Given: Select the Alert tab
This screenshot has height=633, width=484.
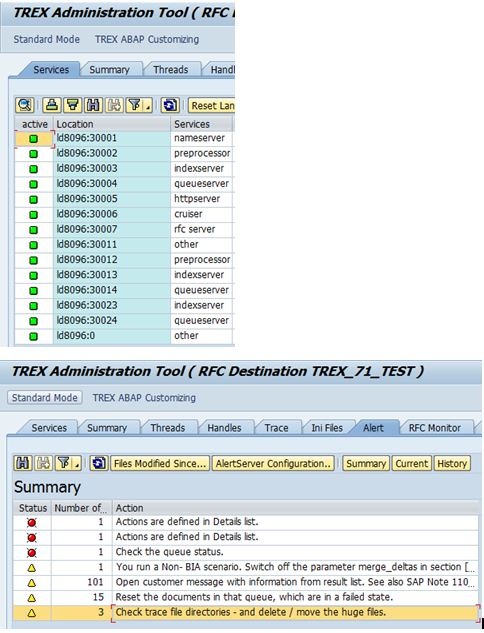Looking at the screenshot, I should 373,428.
